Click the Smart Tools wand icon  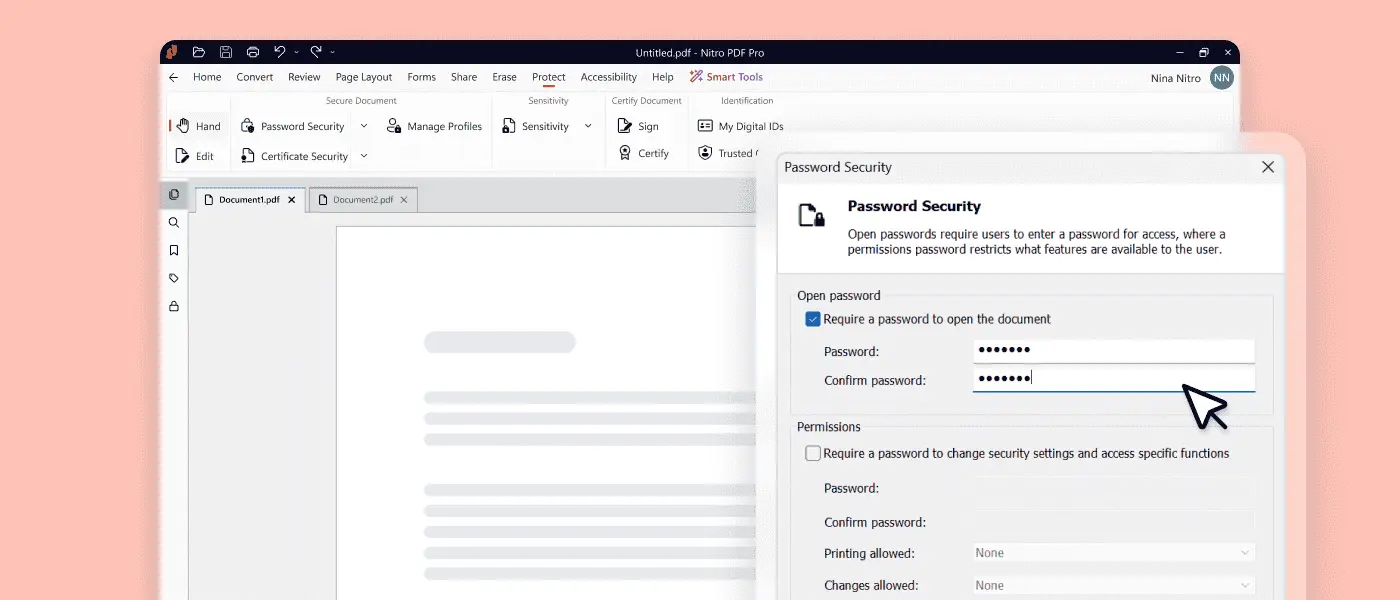coord(696,77)
